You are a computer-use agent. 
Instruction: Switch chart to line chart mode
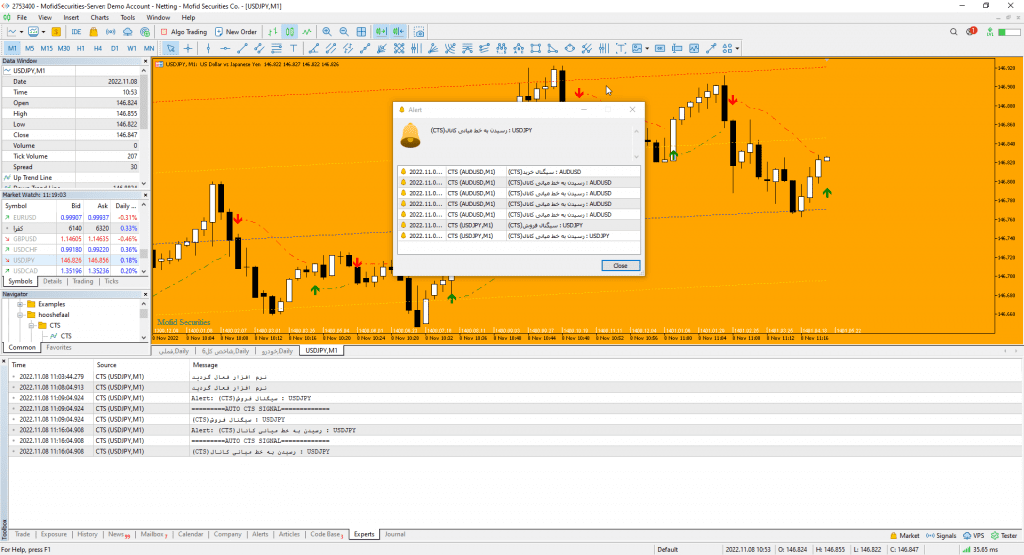tap(307, 31)
